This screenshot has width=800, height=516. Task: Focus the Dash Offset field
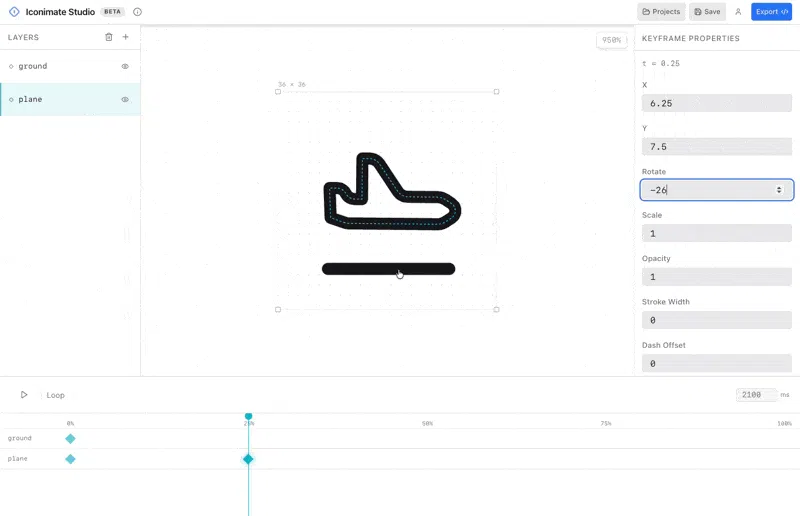pyautogui.click(x=716, y=363)
